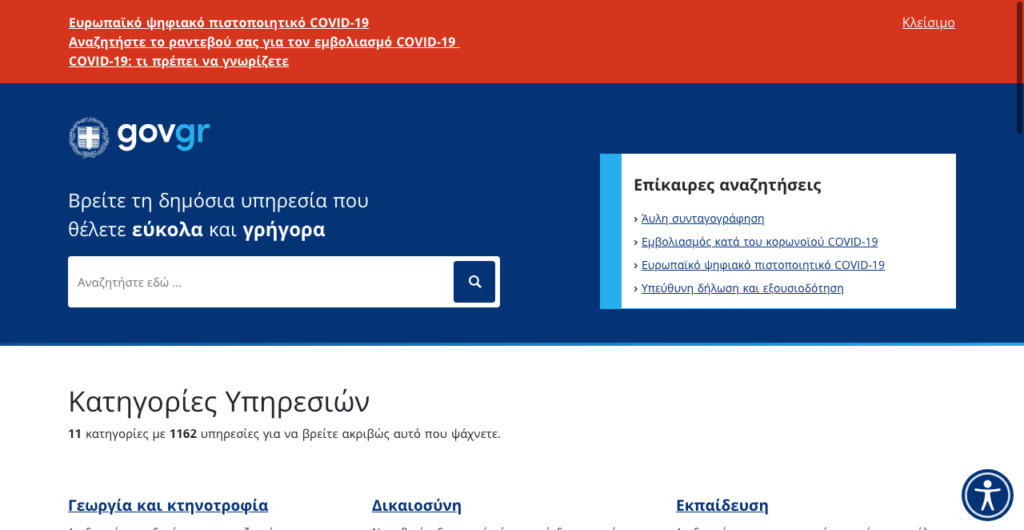This screenshot has width=1024, height=530.
Task: Open the vaccination appointment link in the banner
Action: click(262, 41)
